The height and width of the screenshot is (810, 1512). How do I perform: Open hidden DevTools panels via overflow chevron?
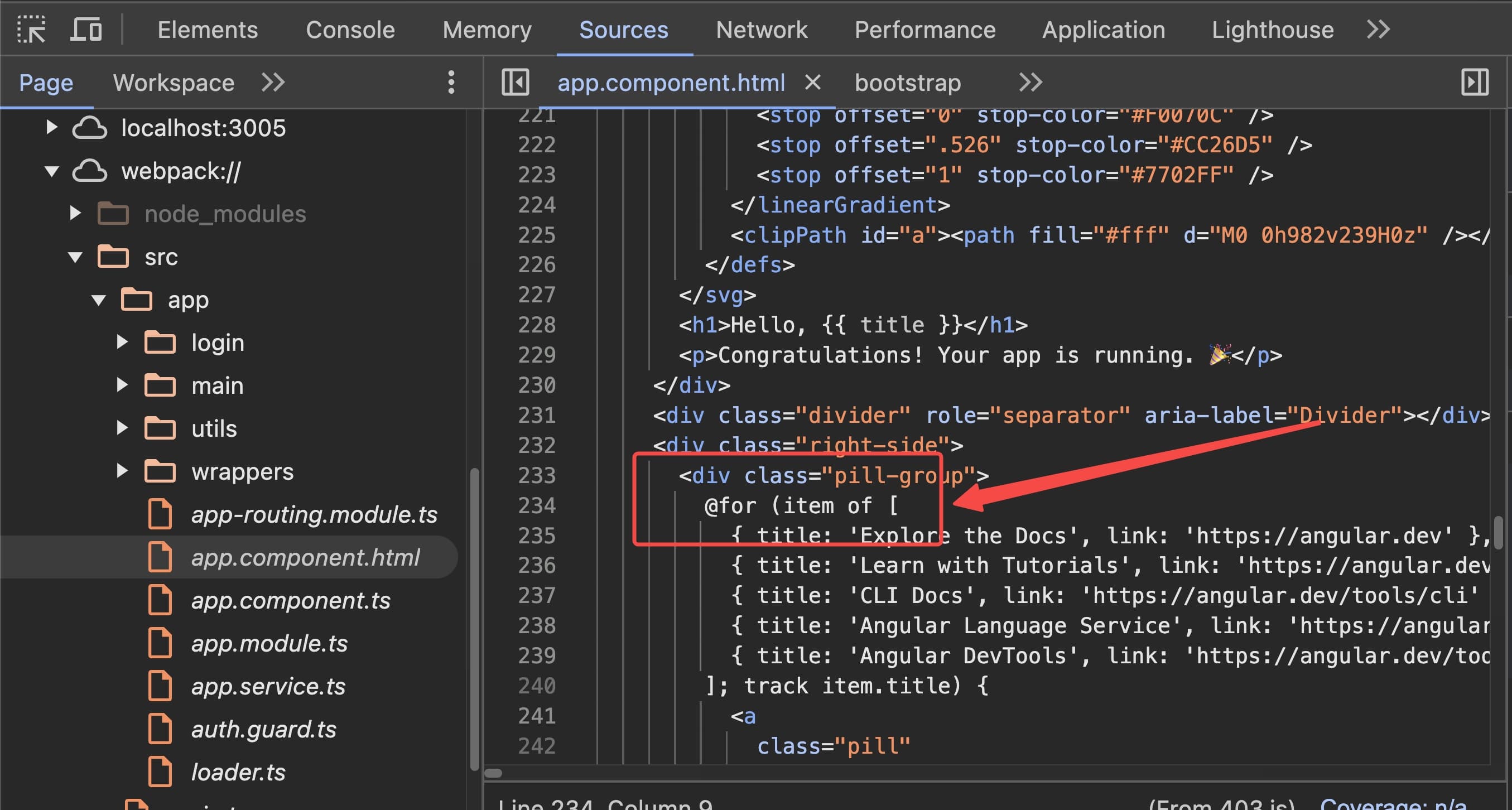1379,29
